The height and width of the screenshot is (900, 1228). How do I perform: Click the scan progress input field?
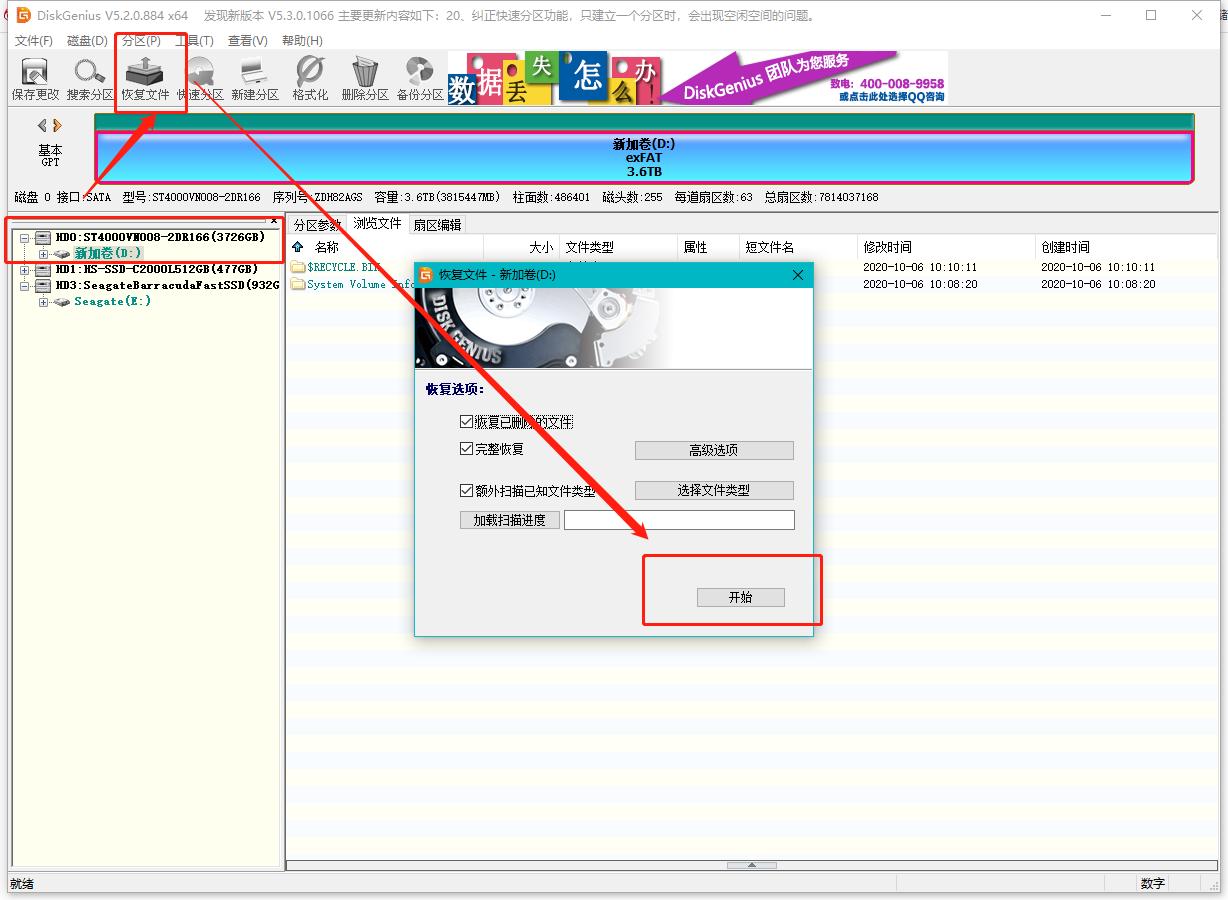click(679, 519)
